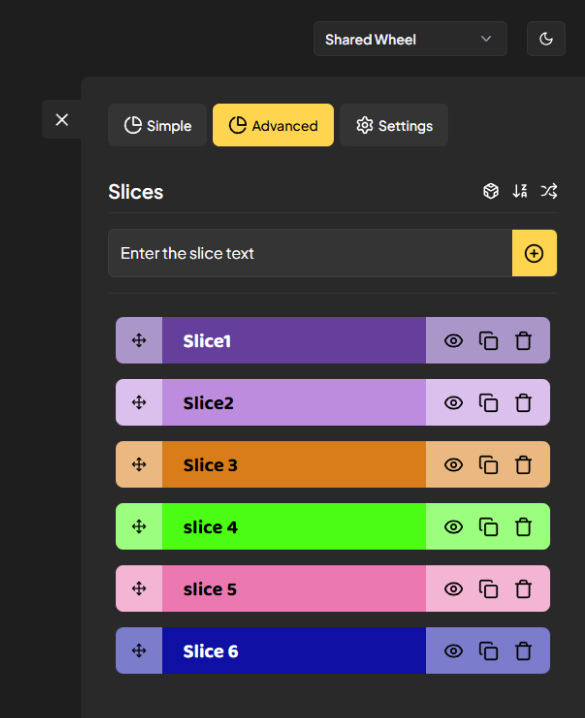Hide Slice1 using its eye icon
This screenshot has width=585, height=718.
454,341
